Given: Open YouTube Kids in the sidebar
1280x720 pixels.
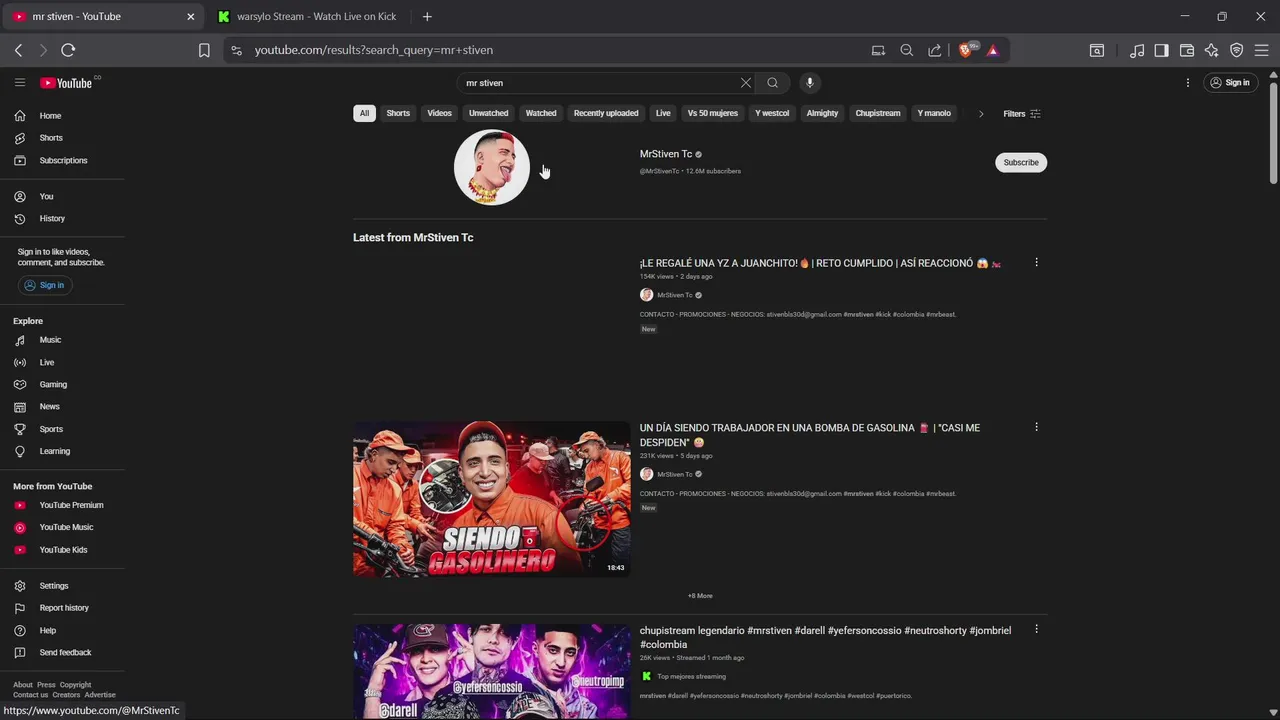Looking at the screenshot, I should [62, 550].
